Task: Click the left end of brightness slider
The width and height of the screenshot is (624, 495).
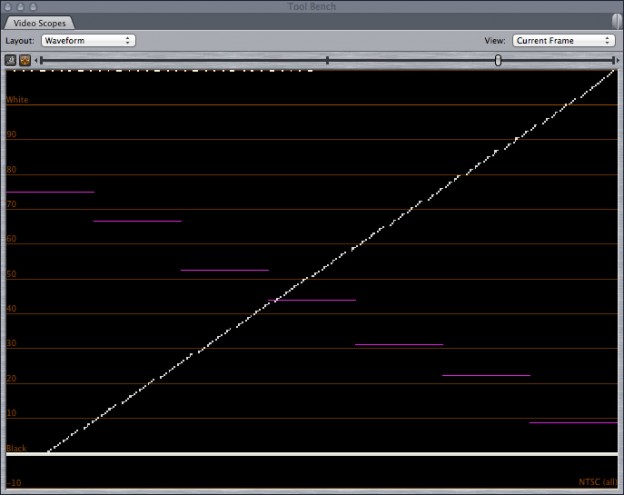Action: (x=40, y=60)
